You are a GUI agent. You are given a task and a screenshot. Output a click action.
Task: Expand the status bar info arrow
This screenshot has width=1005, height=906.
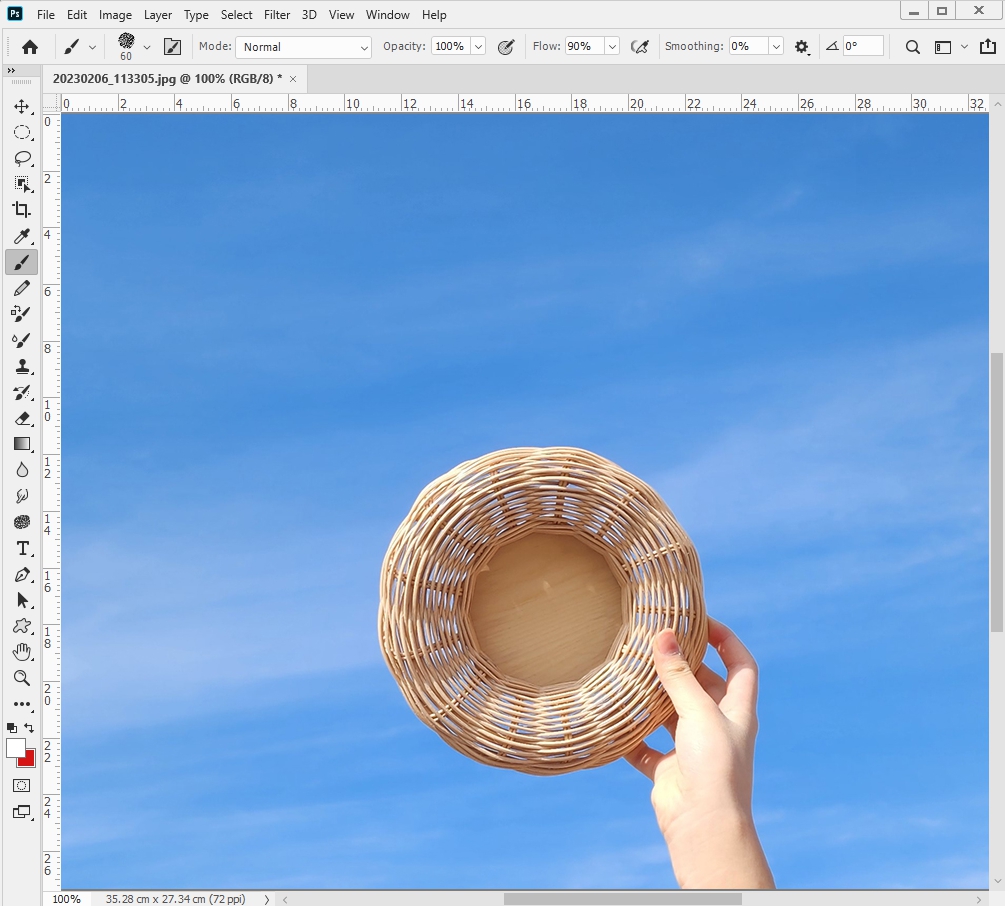pos(267,900)
